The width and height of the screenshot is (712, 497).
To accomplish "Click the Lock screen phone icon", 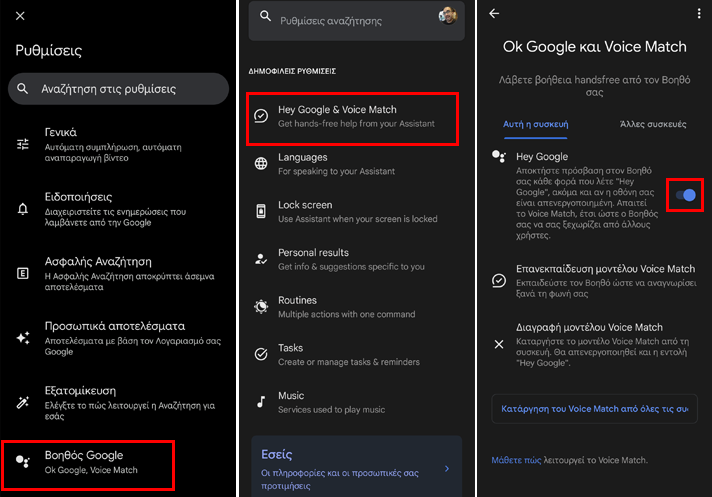I will coord(261,211).
